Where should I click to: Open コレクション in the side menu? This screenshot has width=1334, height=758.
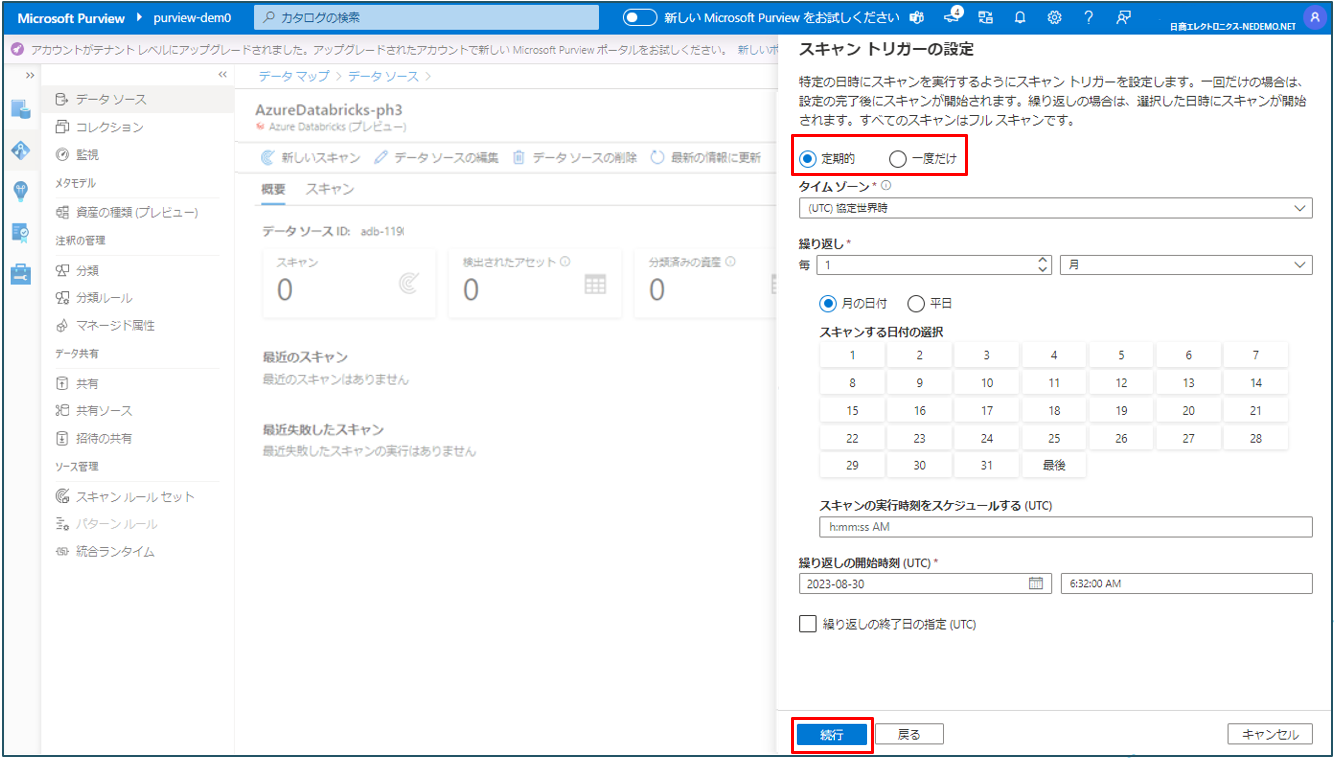tap(109, 127)
